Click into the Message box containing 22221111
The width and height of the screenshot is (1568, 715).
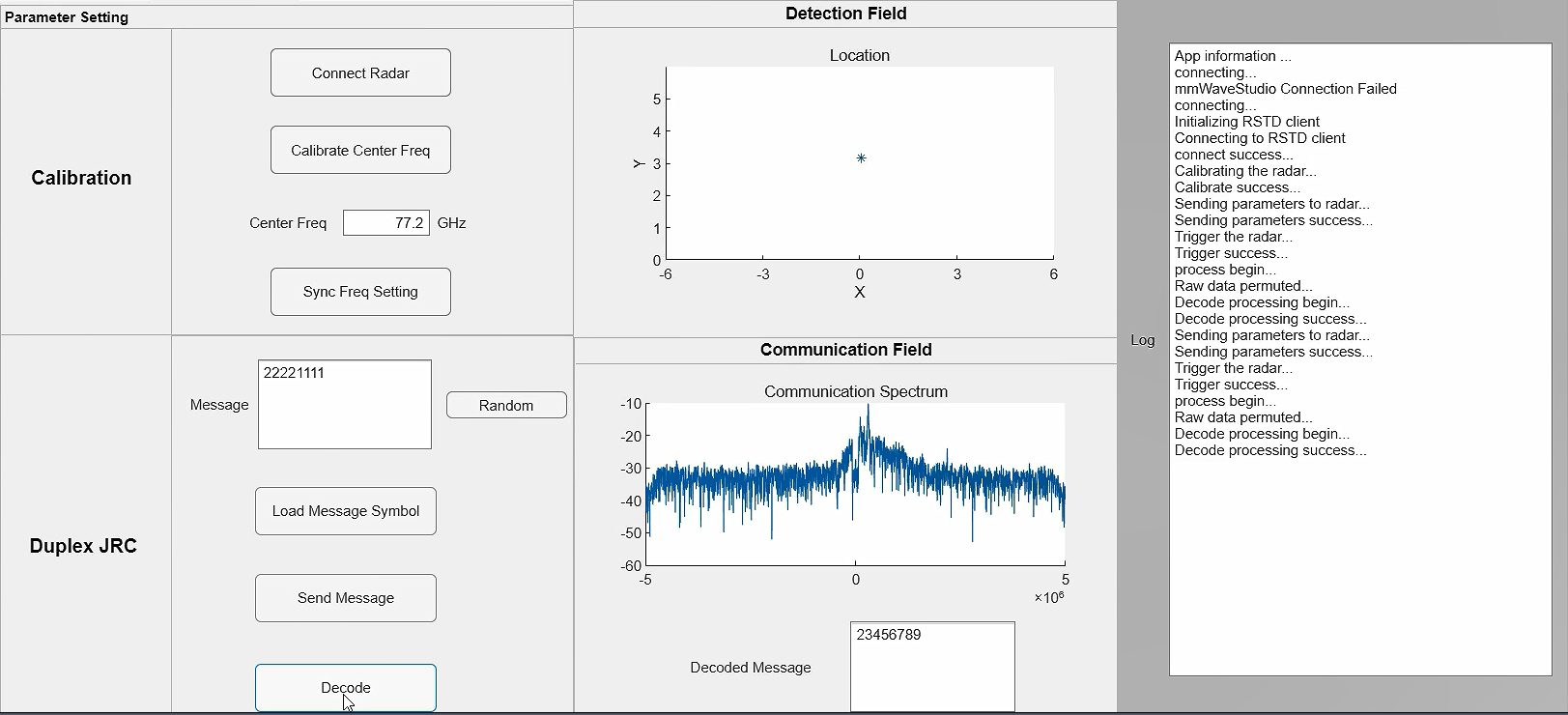click(345, 405)
